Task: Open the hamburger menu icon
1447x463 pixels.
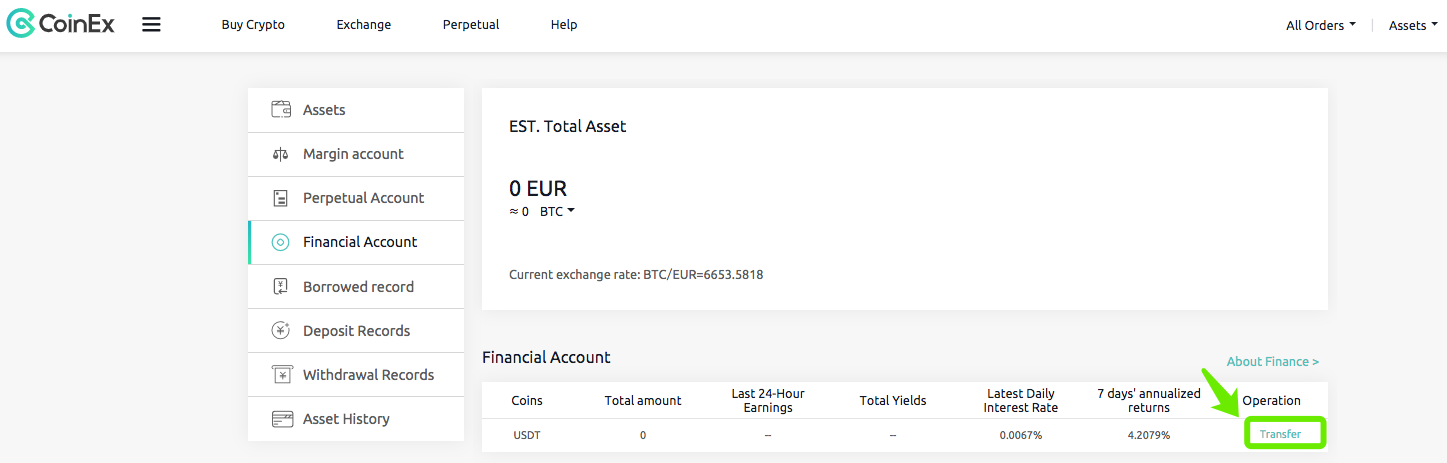Action: [151, 24]
